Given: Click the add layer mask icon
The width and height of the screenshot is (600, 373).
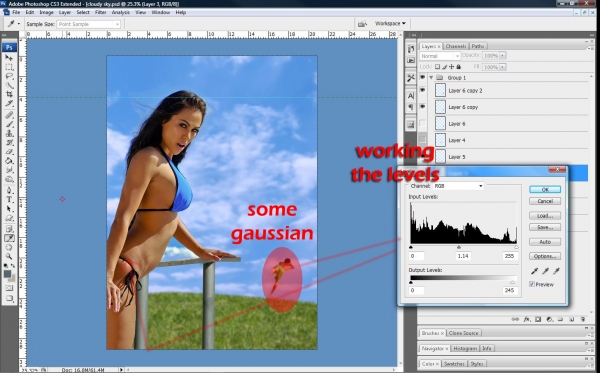Looking at the screenshot, I should pyautogui.click(x=538, y=319).
